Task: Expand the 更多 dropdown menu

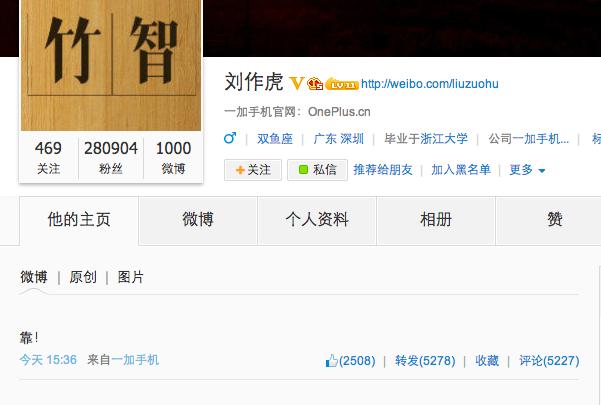Action: (x=527, y=170)
